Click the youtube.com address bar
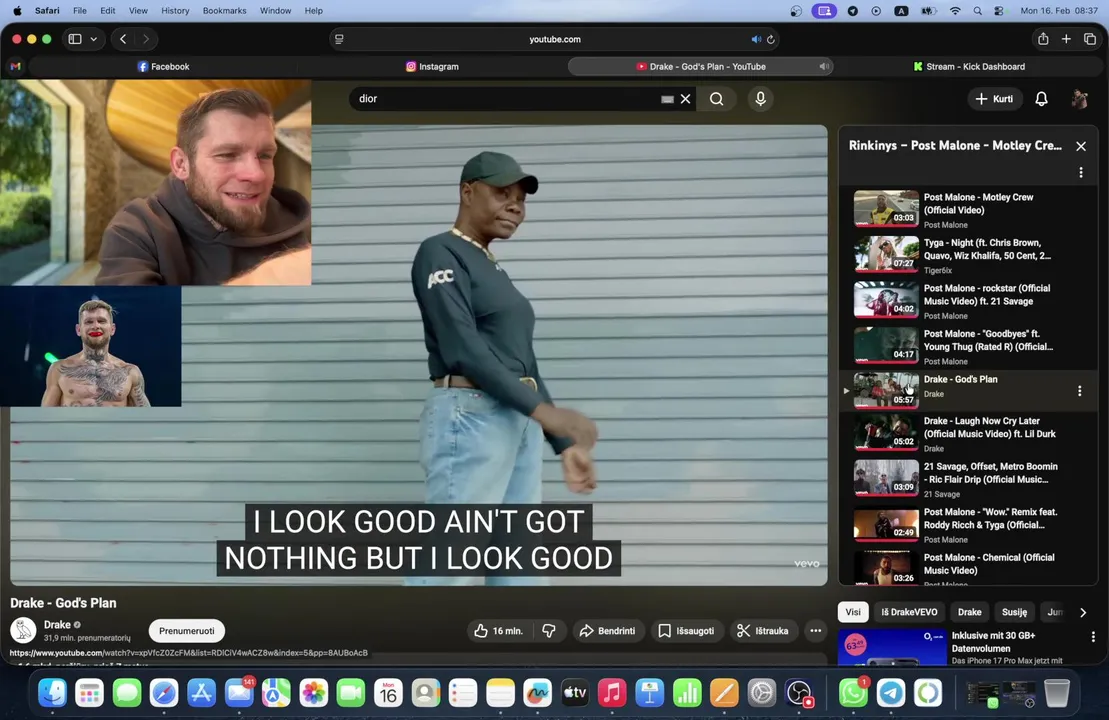Image resolution: width=1109 pixels, height=720 pixels. pyautogui.click(x=554, y=40)
